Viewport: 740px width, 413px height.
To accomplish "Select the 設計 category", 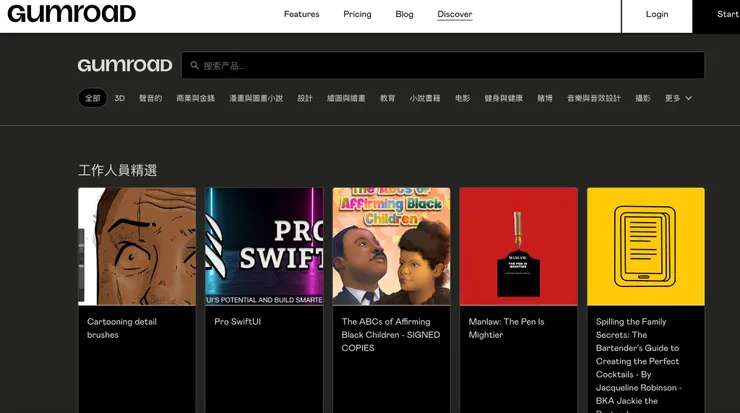I will point(305,98).
